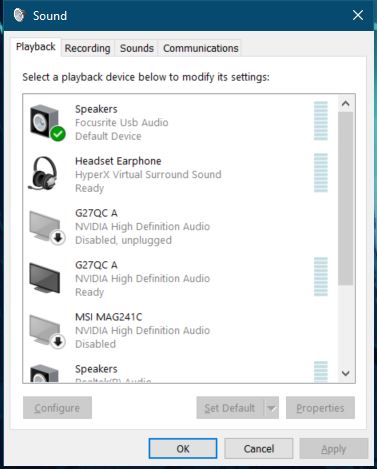Screen dimensions: 377x469
Task: Click the scroll up arrow of device list
Action: [x=346, y=104]
